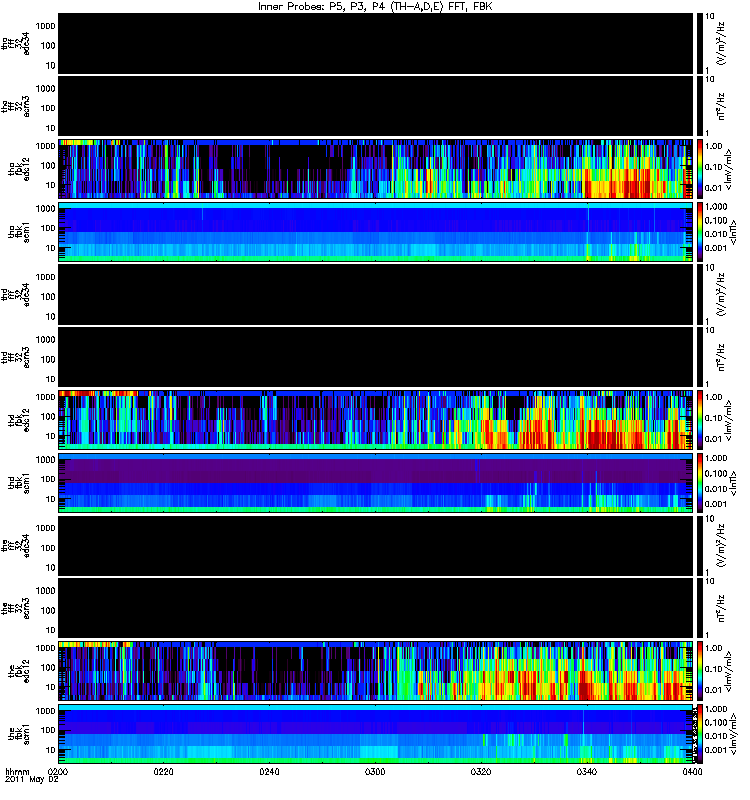
Task: Click <|mV/m|> unit label of tha edc12 panel
Action: coord(728,169)
